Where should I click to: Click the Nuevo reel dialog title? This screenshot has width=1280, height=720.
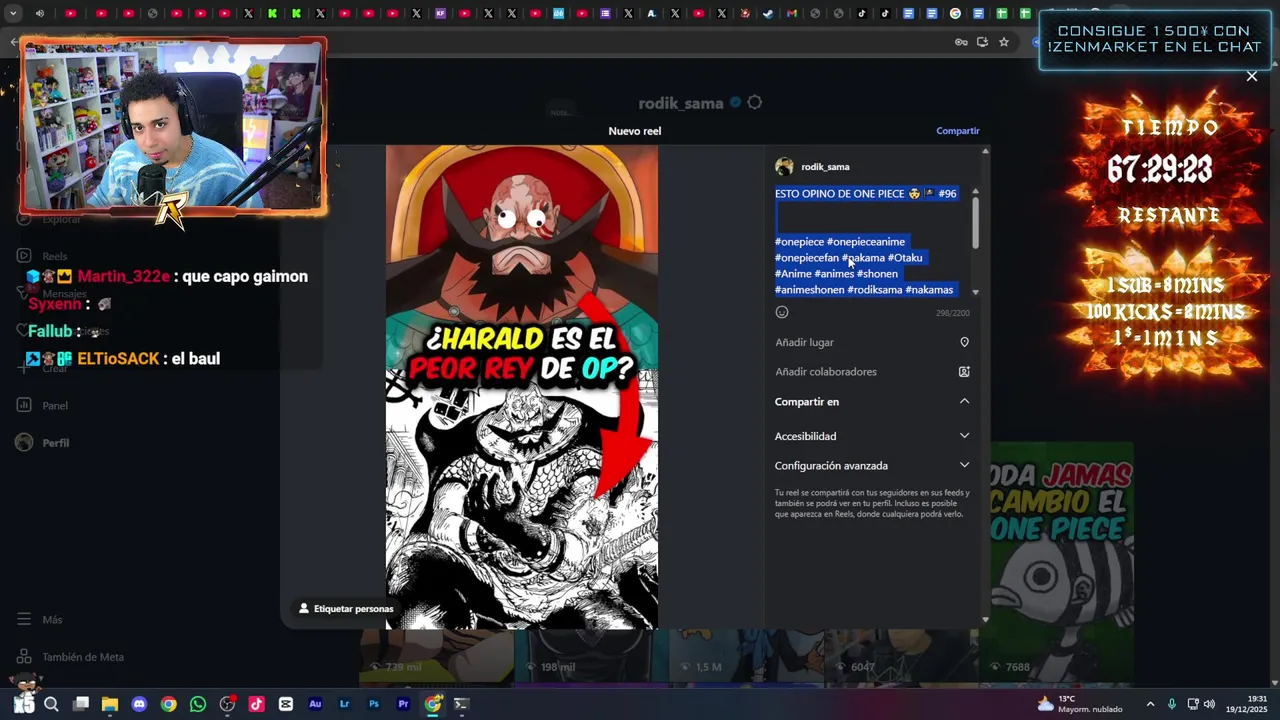(634, 131)
